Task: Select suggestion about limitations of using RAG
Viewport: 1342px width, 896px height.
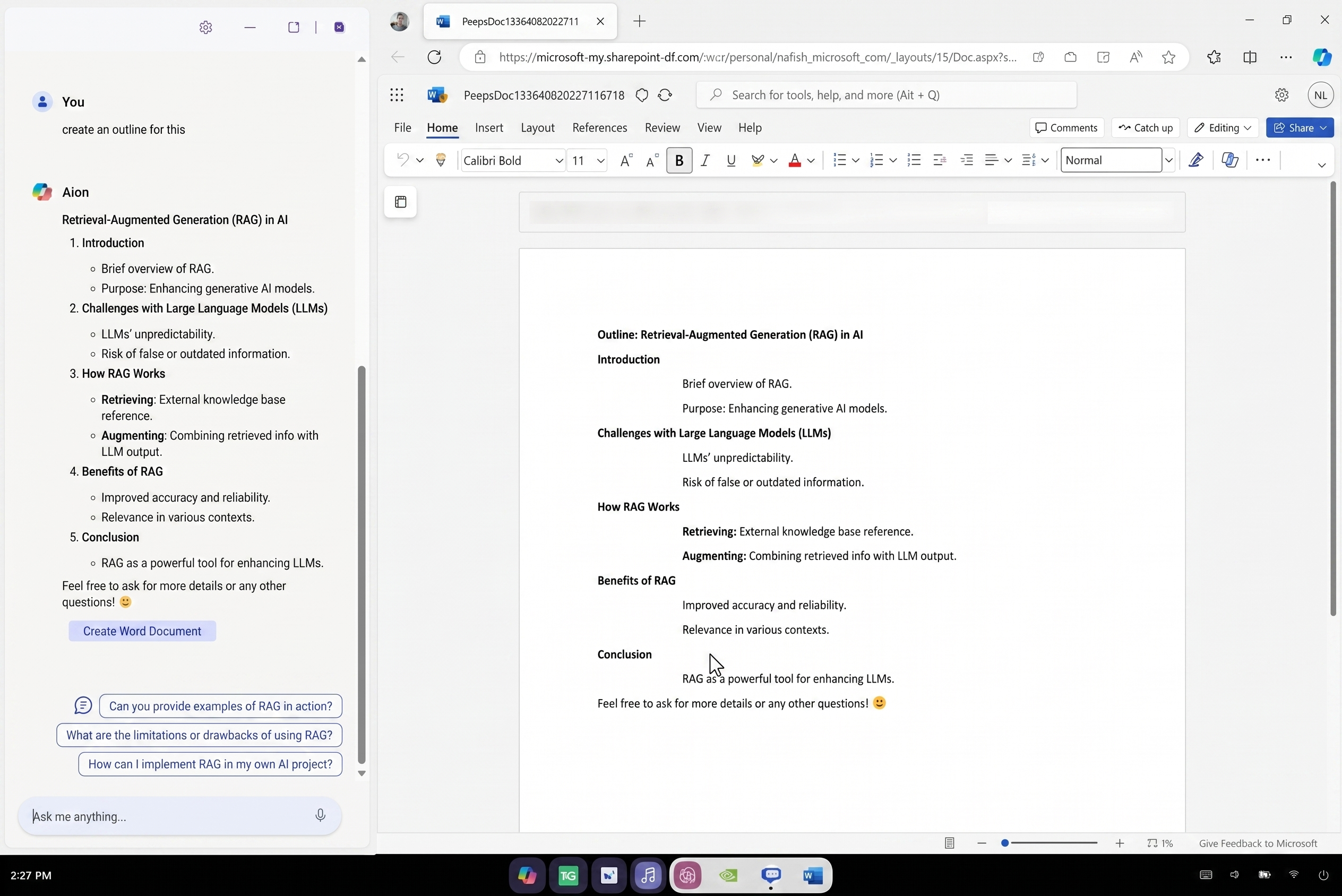Action: pyautogui.click(x=200, y=735)
